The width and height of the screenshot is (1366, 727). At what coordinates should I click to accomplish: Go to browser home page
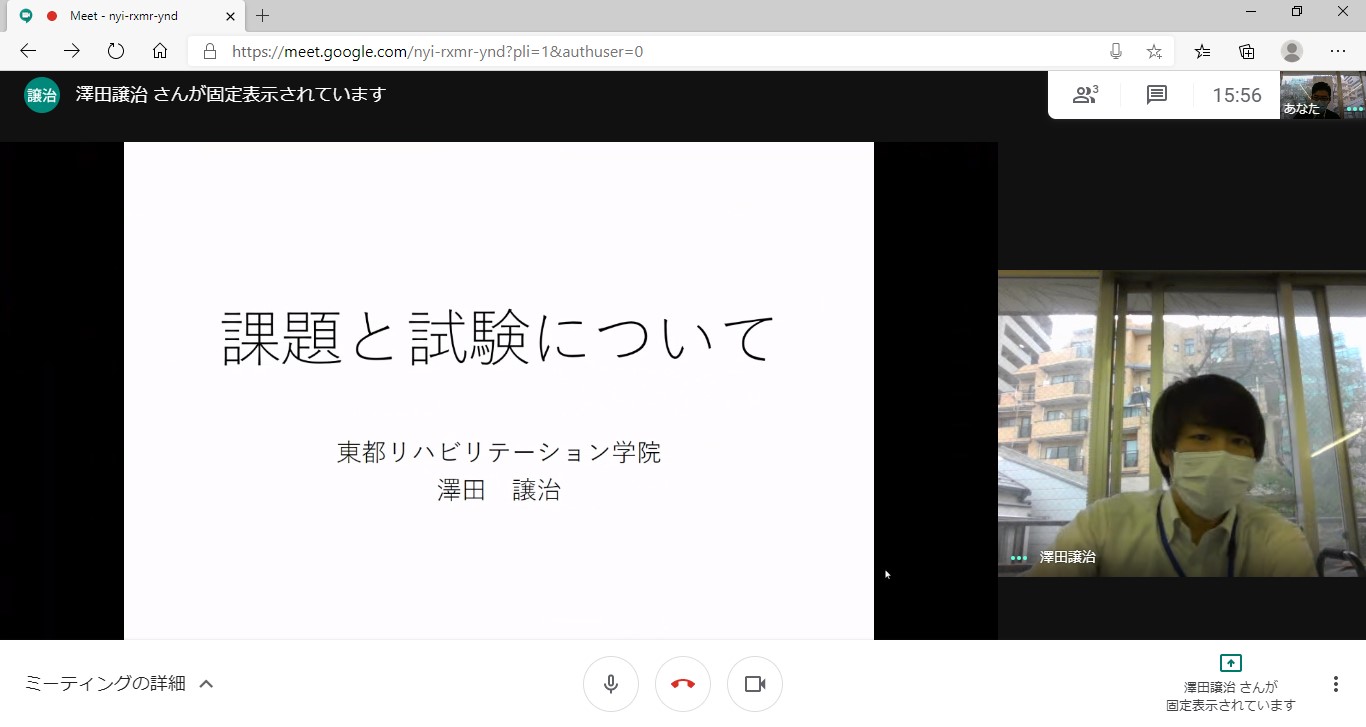(160, 51)
